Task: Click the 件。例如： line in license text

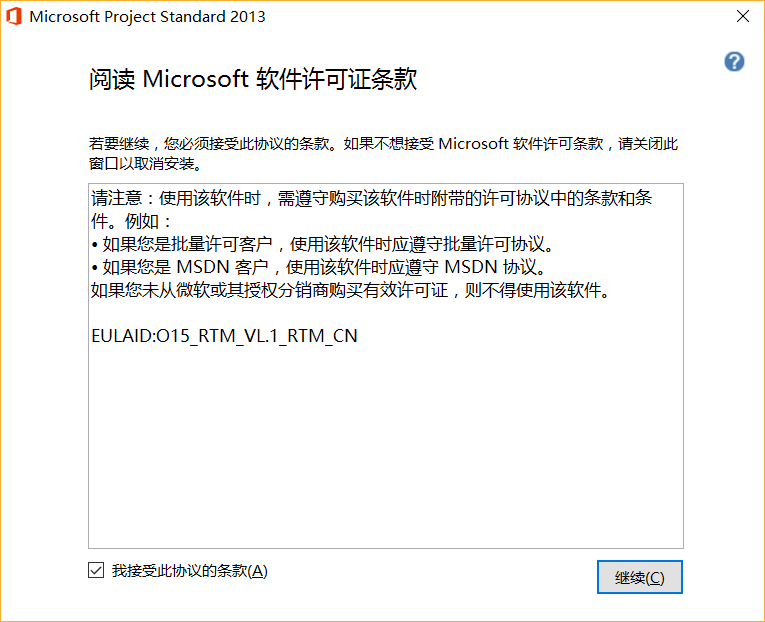Action: (132, 221)
